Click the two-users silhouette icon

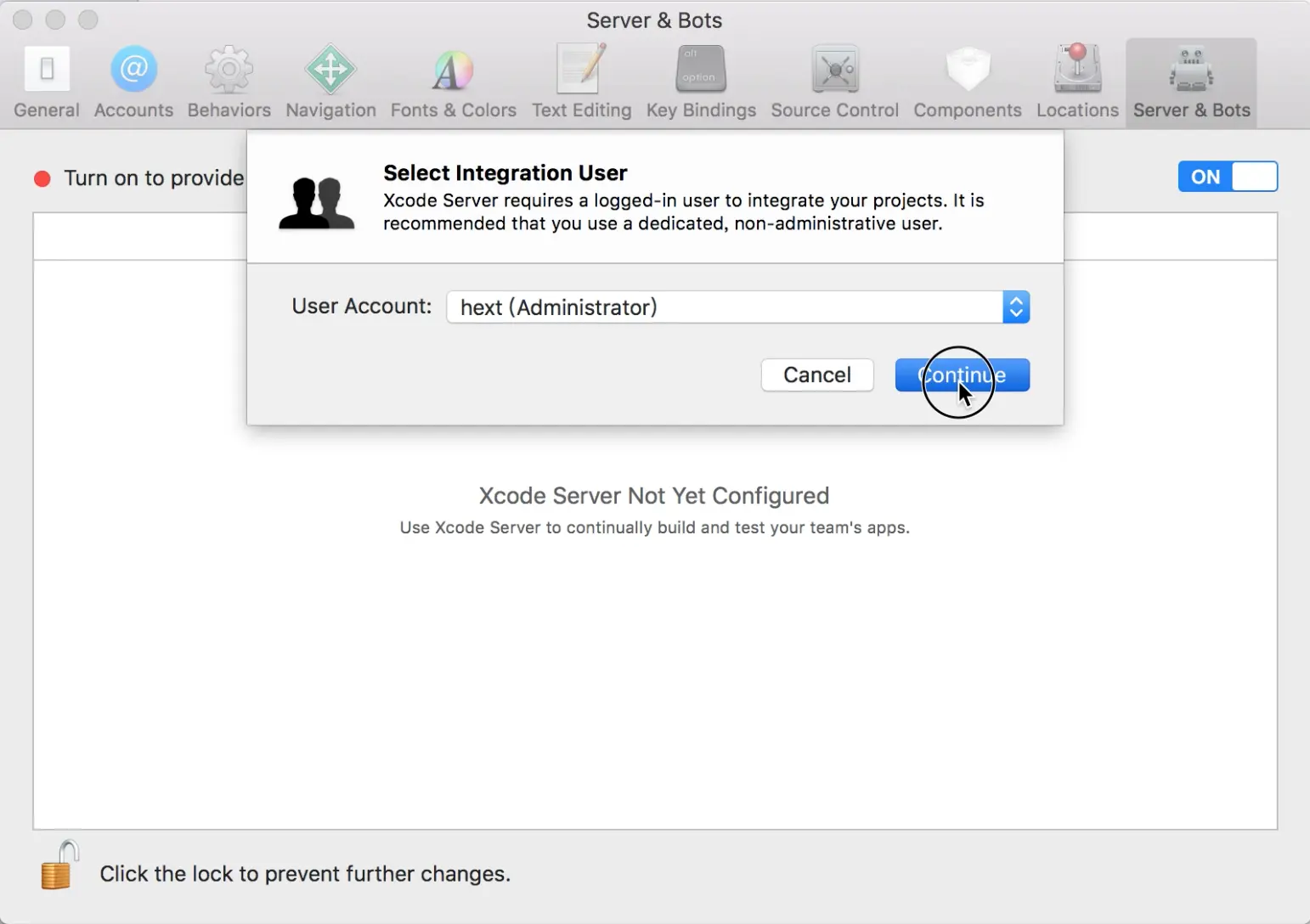(x=317, y=203)
